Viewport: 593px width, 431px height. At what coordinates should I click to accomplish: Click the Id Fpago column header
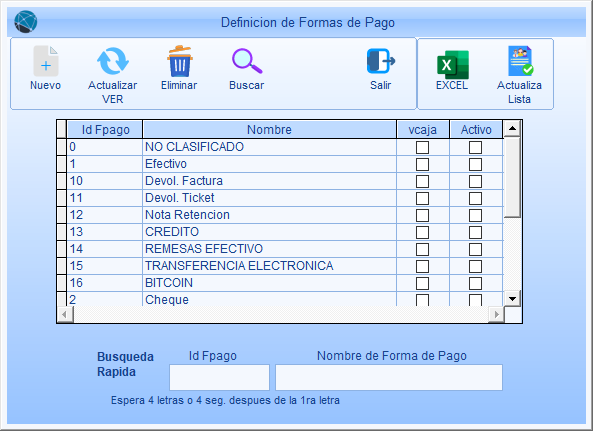point(105,130)
